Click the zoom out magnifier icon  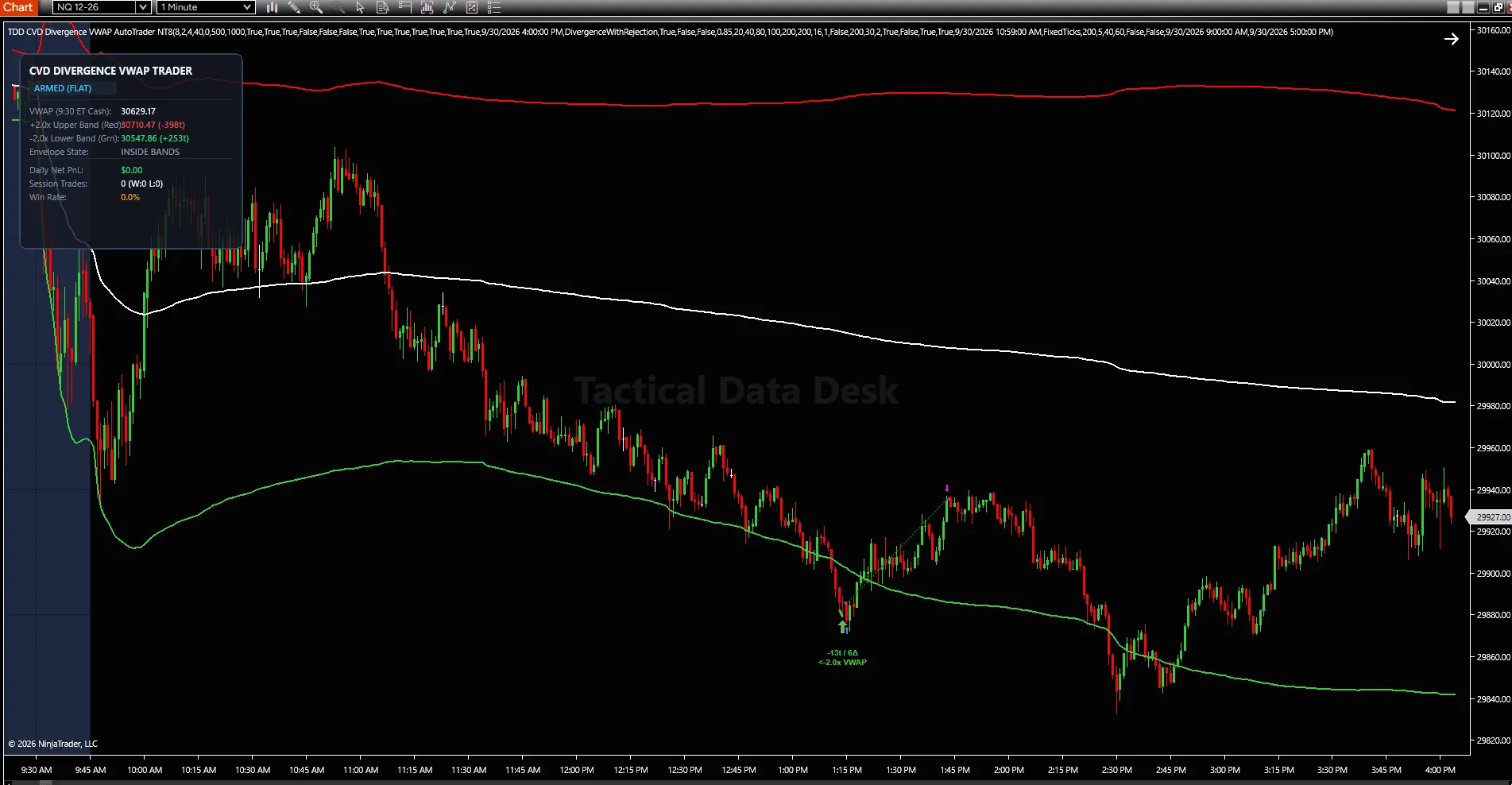(338, 7)
